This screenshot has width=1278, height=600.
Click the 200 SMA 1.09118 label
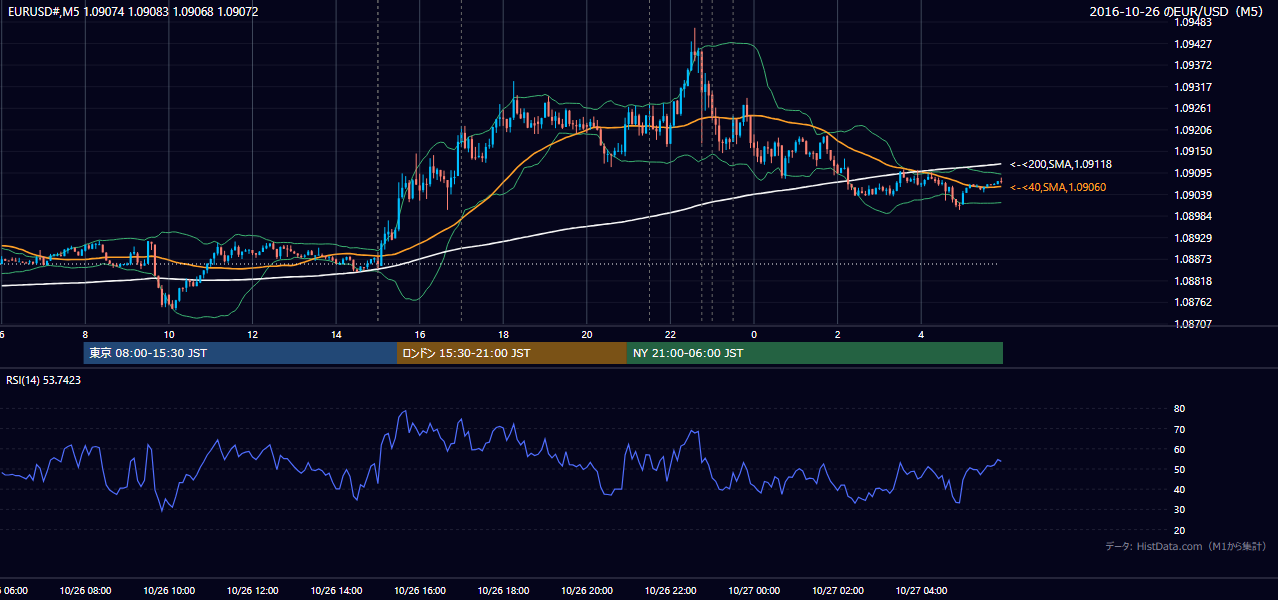(1062, 164)
